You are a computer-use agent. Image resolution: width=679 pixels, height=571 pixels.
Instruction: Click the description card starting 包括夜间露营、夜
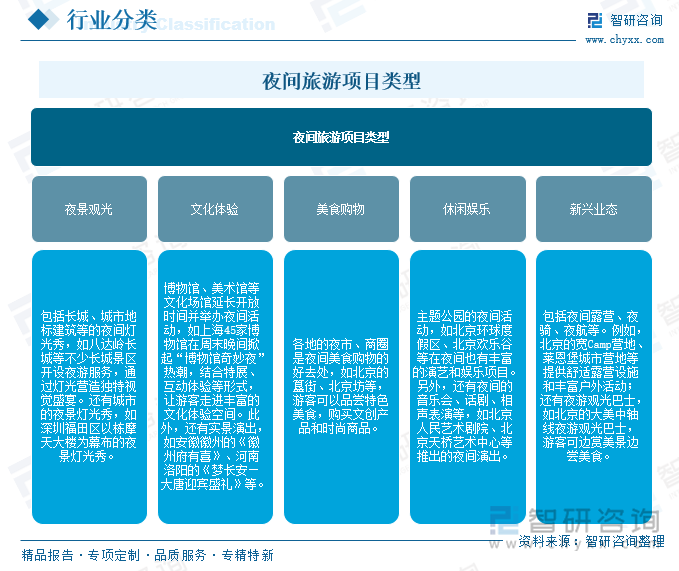tap(594, 387)
